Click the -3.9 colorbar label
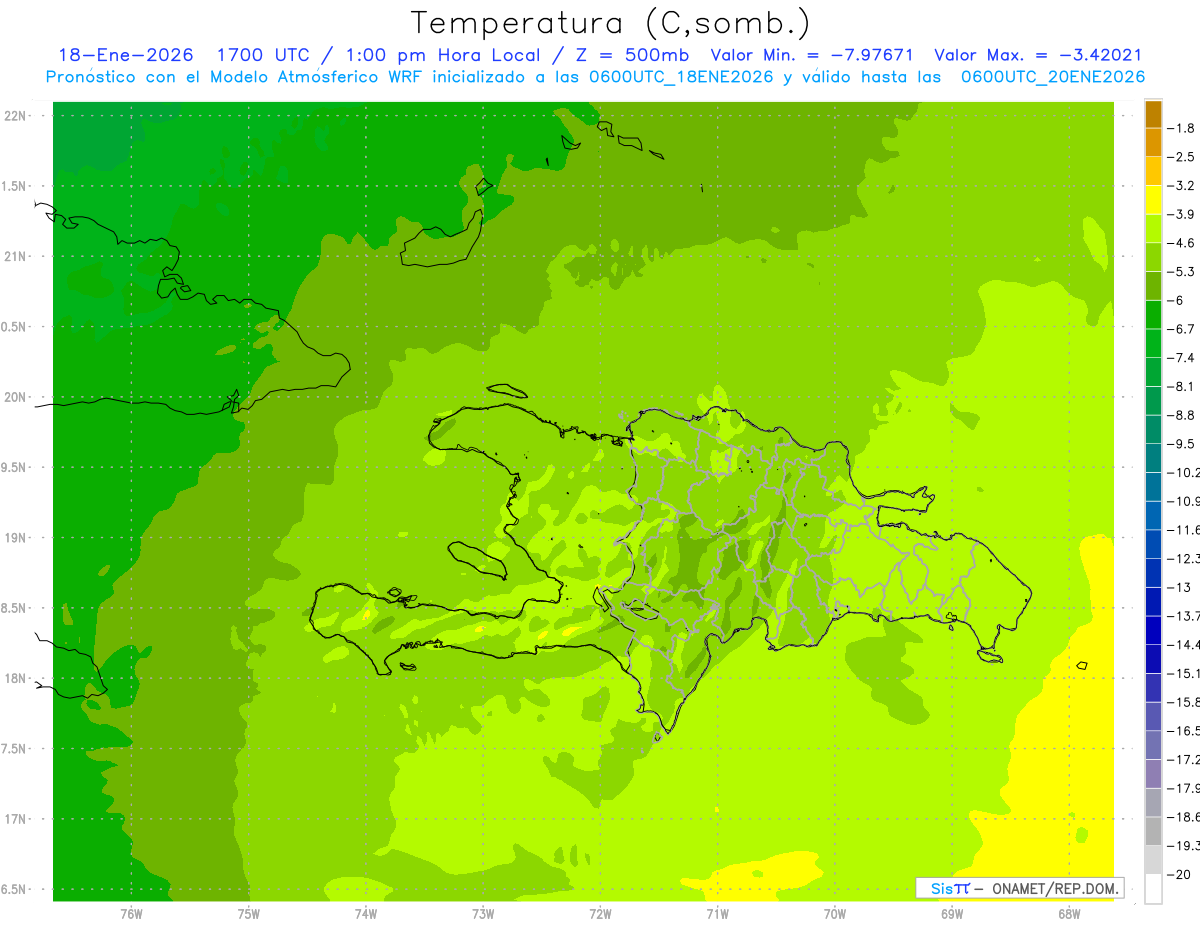The height and width of the screenshot is (927, 1200). pos(1182,214)
